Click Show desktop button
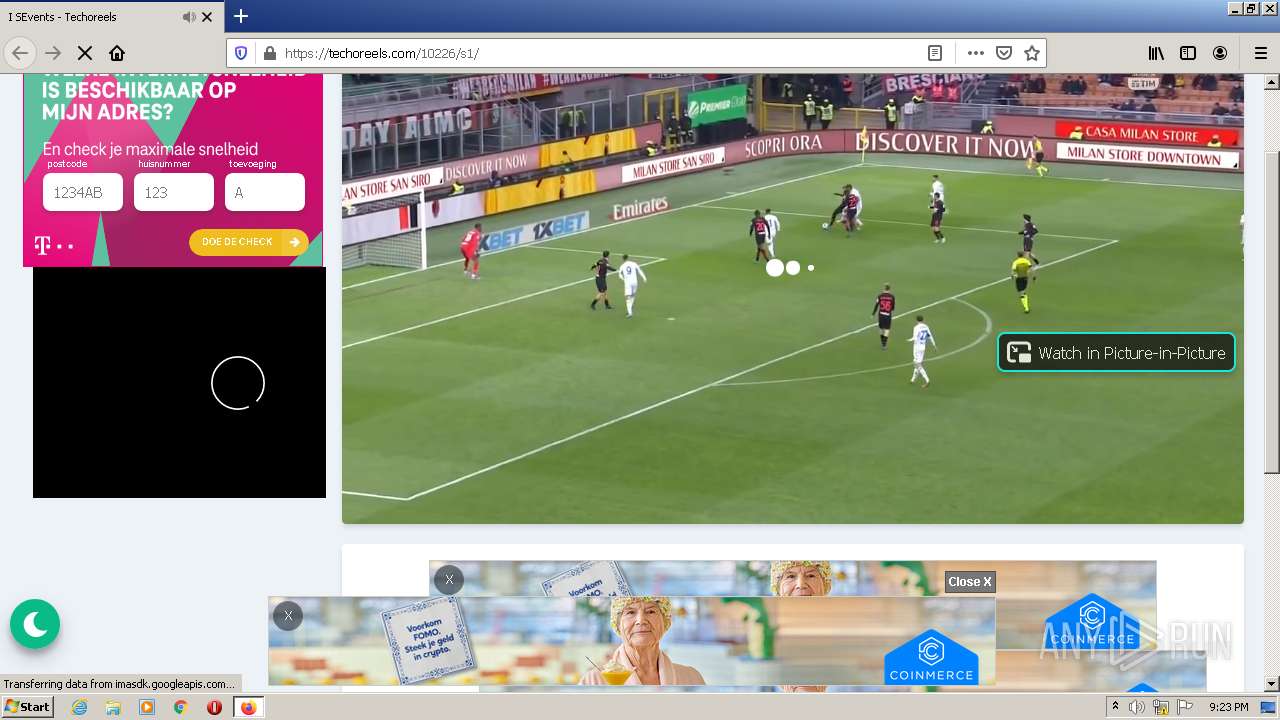The width and height of the screenshot is (1280, 720). [x=1269, y=707]
